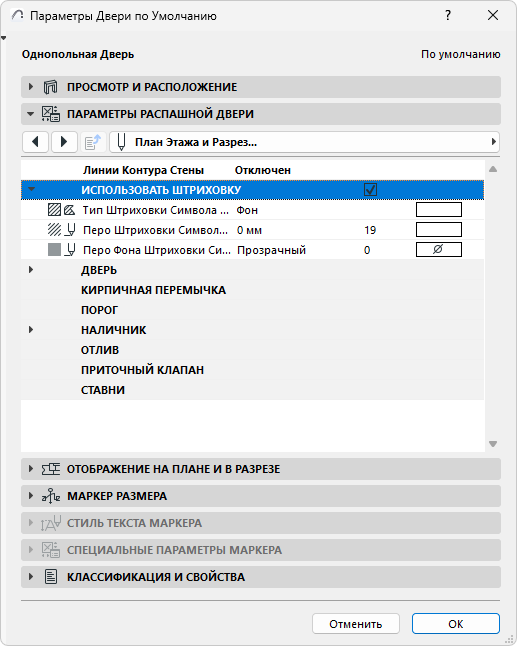Collapse 'ИСПОЛЬЗОВАТЬ ШТРИХОВКУ' group
Image resolution: width=517 pixels, height=646 pixels.
point(31,190)
